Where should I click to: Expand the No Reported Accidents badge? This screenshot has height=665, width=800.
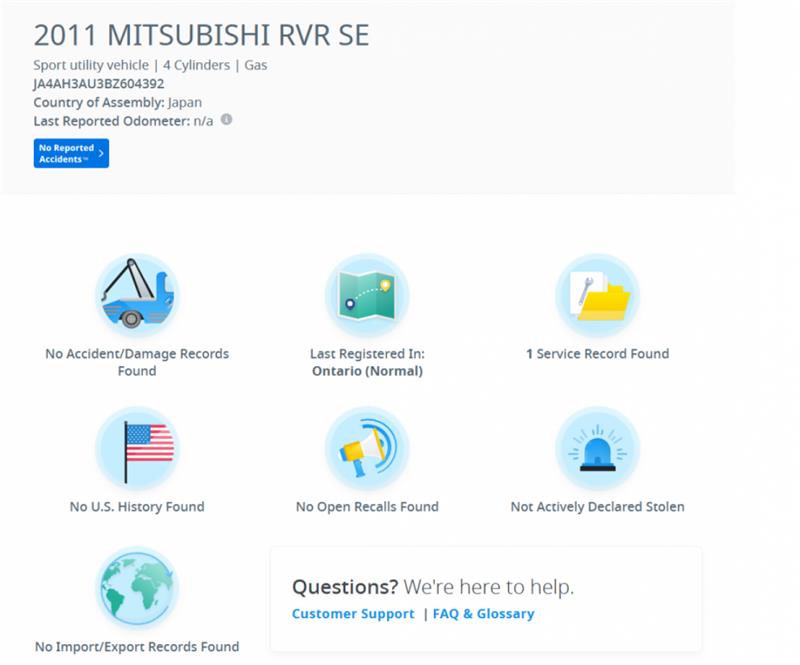69,153
